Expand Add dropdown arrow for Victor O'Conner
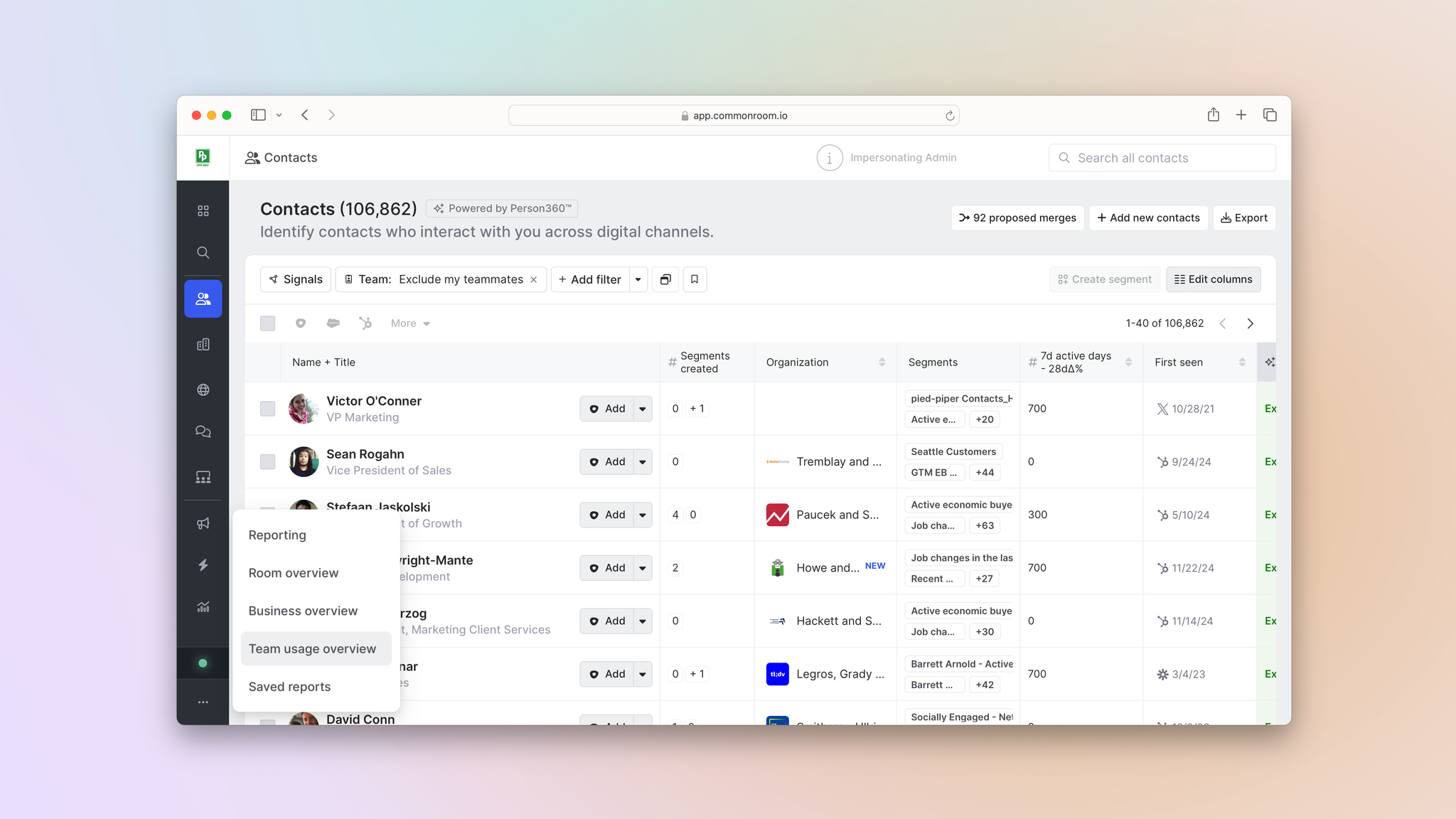 coord(643,409)
